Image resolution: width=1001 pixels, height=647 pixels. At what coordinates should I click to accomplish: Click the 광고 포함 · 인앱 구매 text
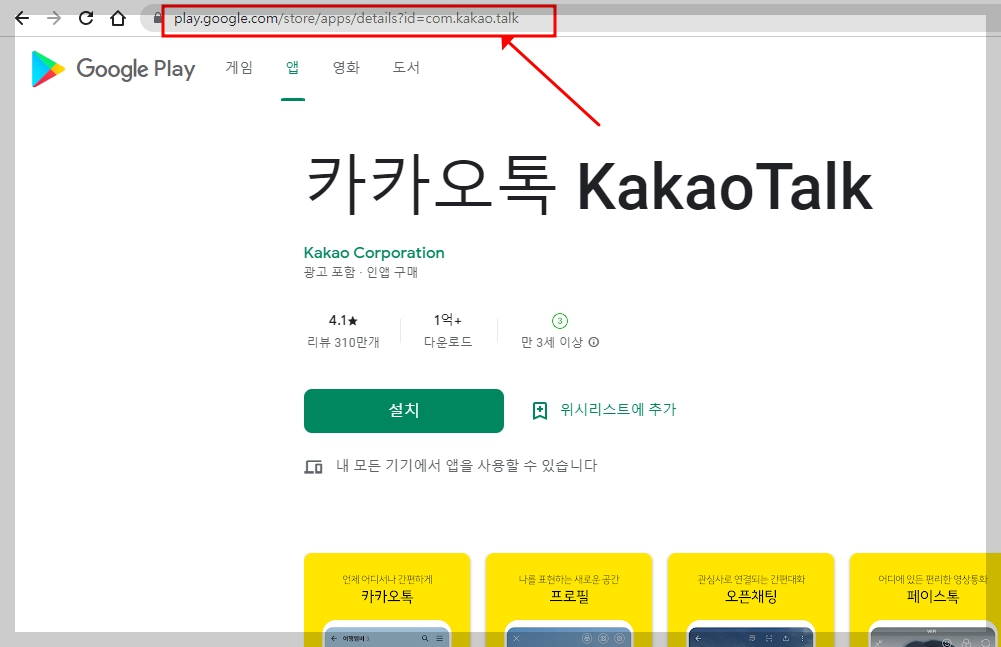click(x=361, y=272)
